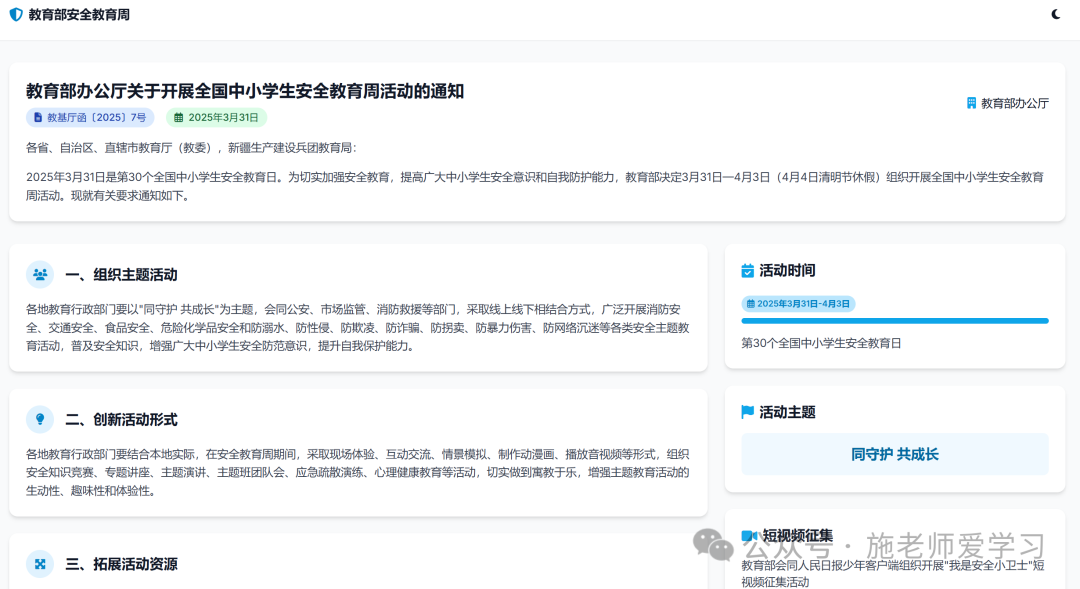
Task: Click the document icon in 教基厅函 badge
Action: [38, 118]
